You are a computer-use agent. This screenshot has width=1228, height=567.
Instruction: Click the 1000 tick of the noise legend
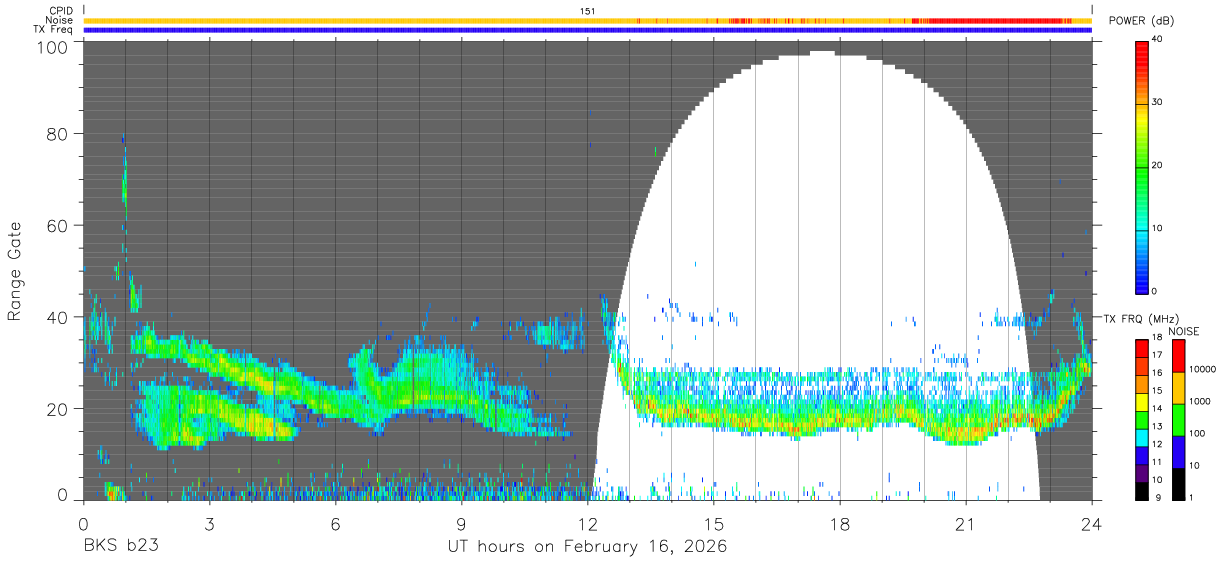click(1202, 401)
